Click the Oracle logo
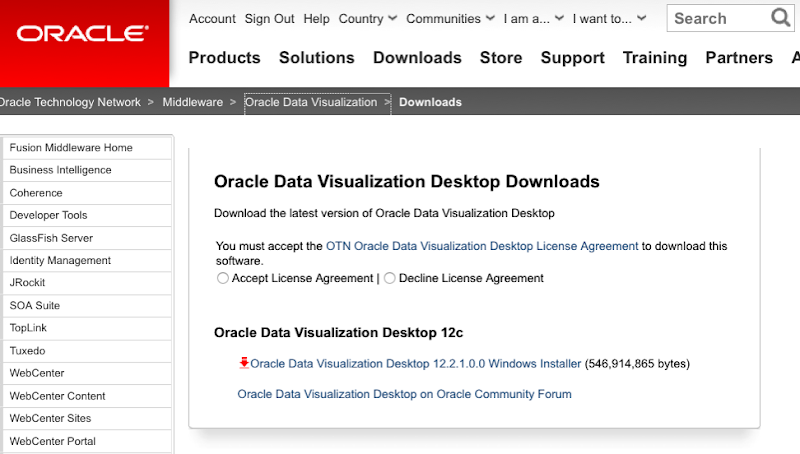 (83, 34)
